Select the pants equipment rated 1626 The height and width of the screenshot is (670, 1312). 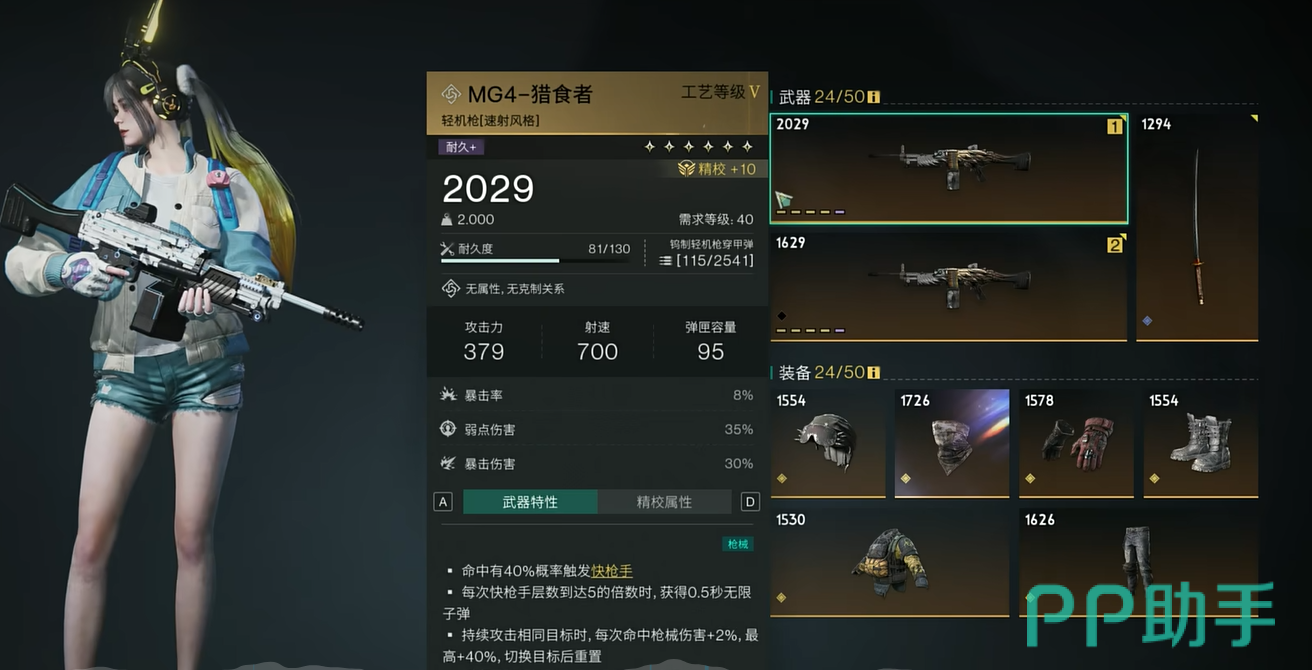(x=1139, y=562)
